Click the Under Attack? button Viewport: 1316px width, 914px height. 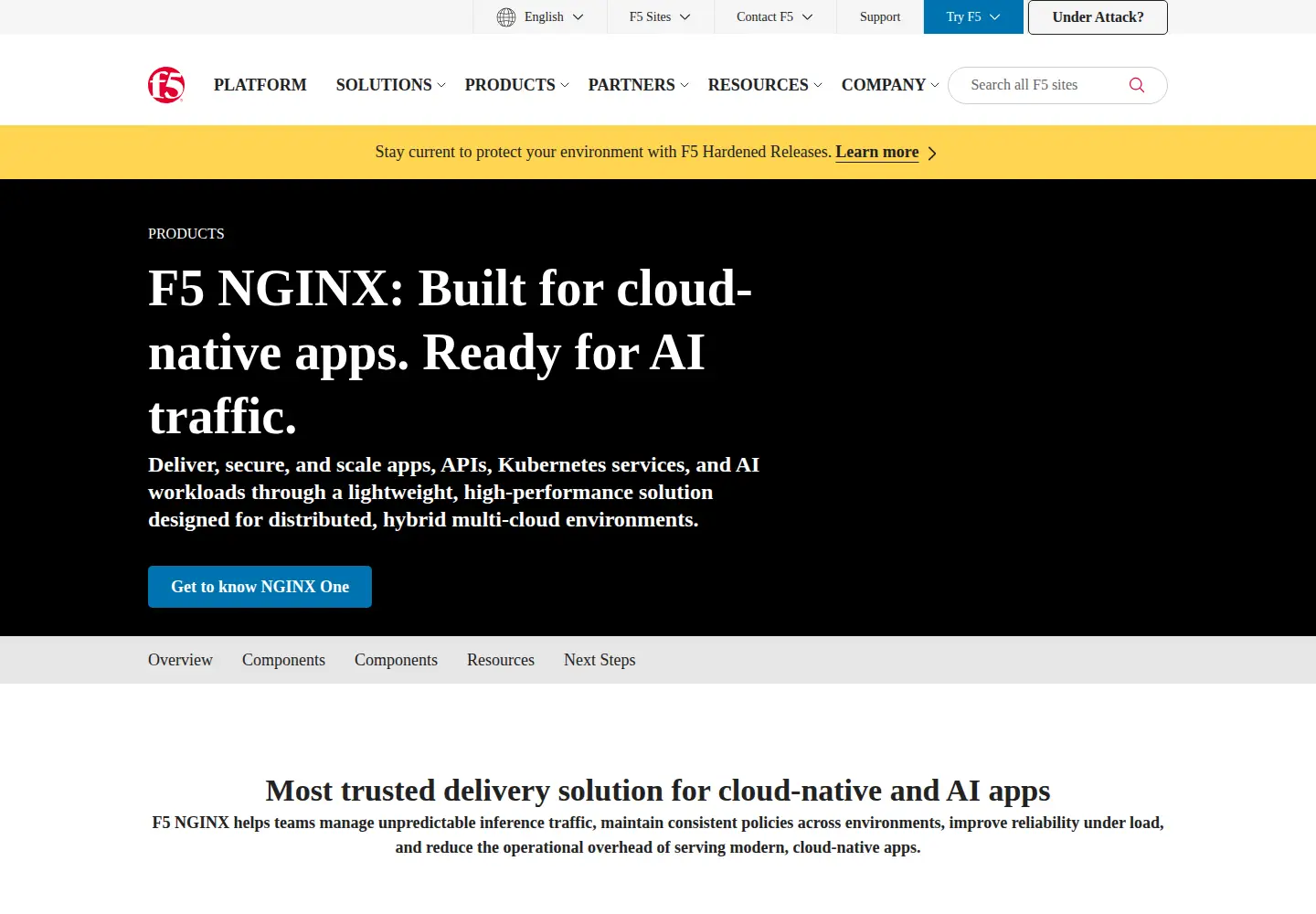click(1098, 17)
